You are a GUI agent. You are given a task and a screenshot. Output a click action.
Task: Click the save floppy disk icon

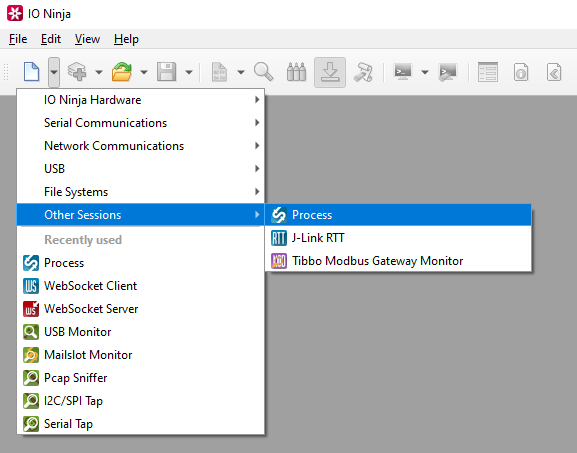coord(167,72)
